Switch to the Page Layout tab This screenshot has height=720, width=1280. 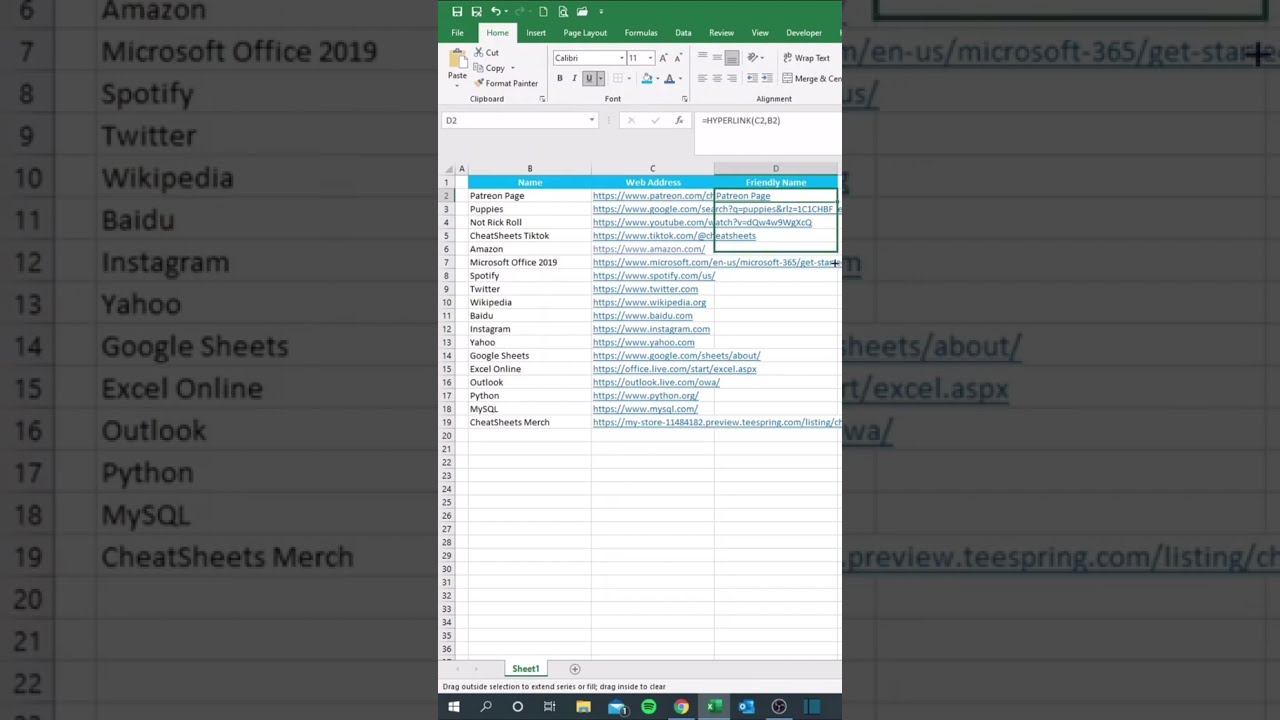tap(585, 33)
